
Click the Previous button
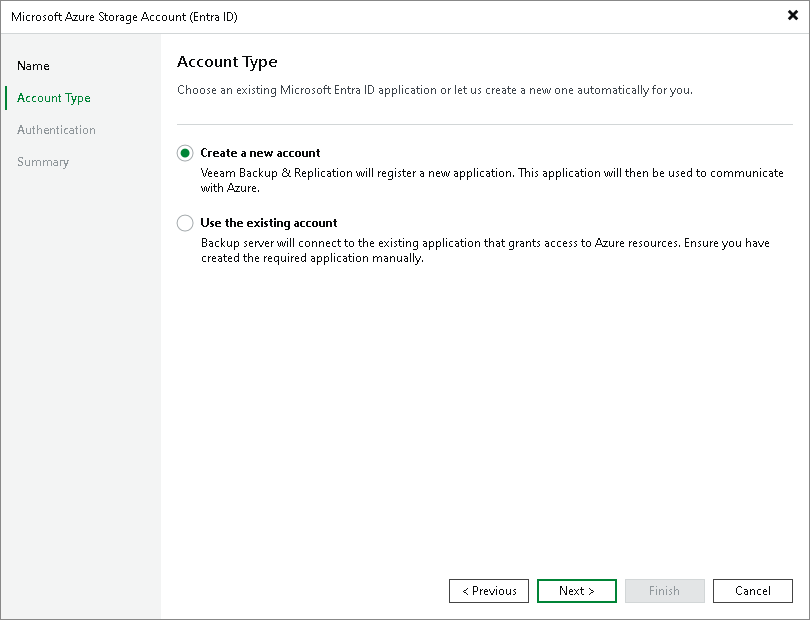pyautogui.click(x=489, y=591)
